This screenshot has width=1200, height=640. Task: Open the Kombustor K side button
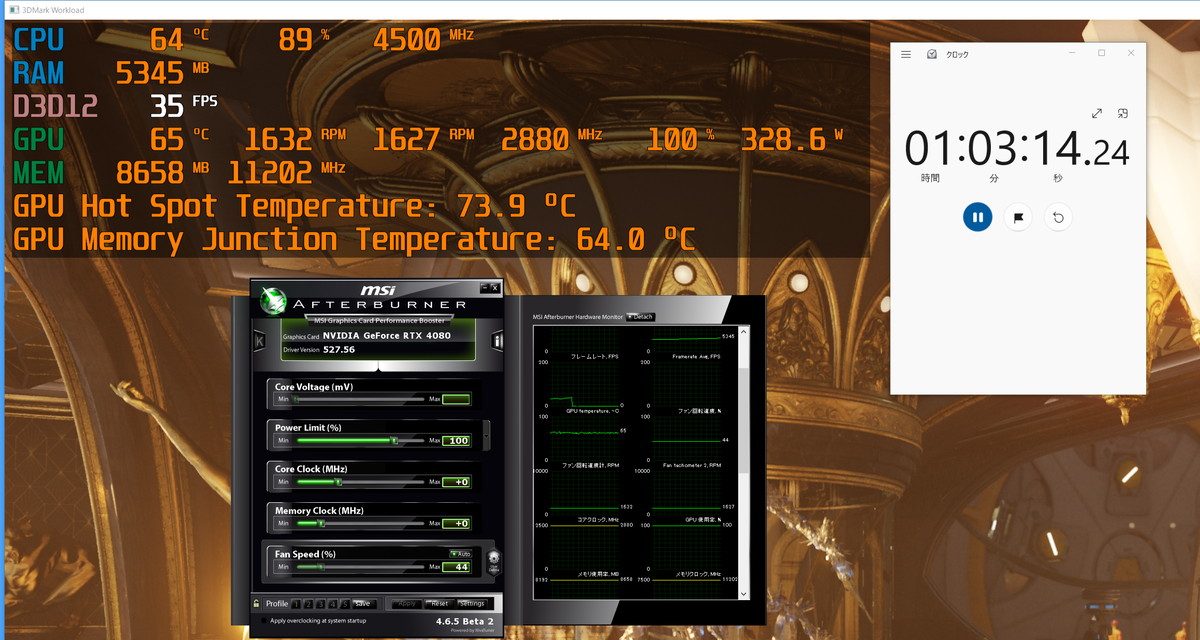pyautogui.click(x=260, y=340)
